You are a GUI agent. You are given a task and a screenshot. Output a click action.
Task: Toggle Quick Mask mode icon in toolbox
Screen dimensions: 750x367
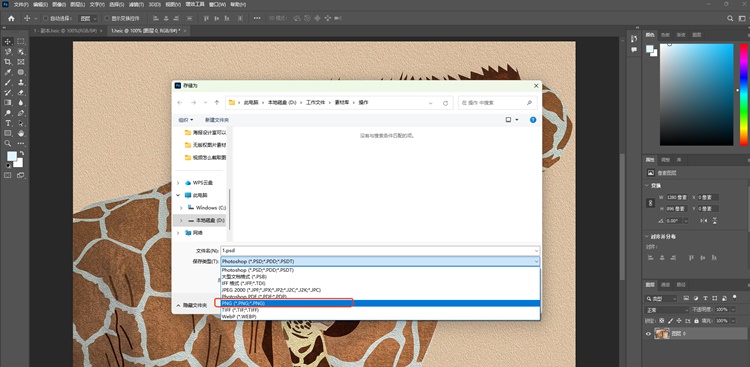point(8,176)
